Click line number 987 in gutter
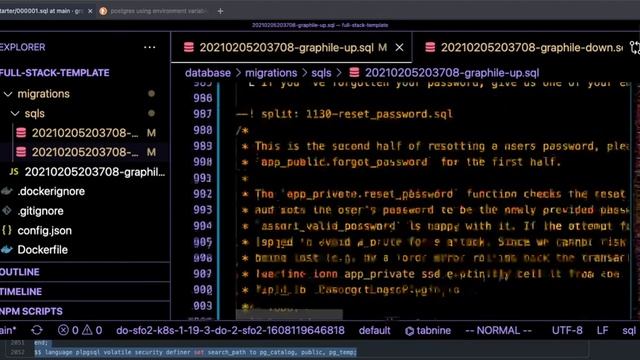The height and width of the screenshot is (360, 640). pyautogui.click(x=203, y=114)
